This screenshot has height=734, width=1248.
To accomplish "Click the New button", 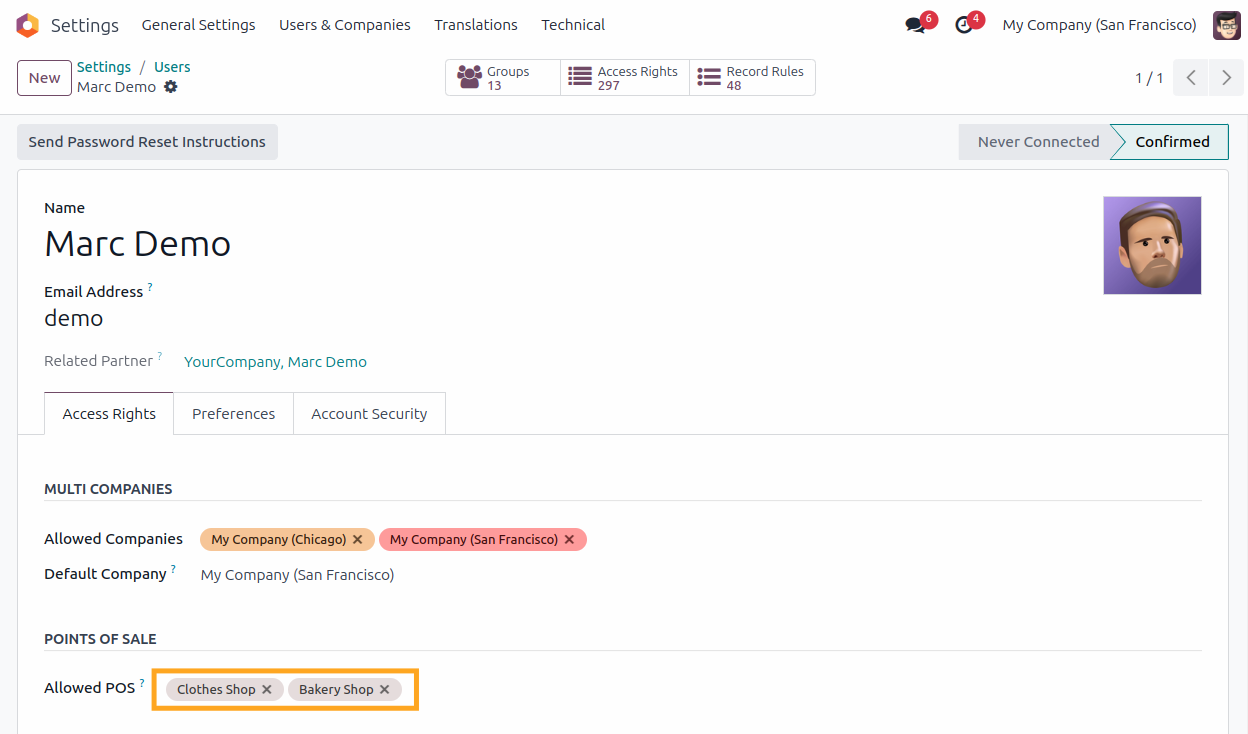I will click(44, 78).
